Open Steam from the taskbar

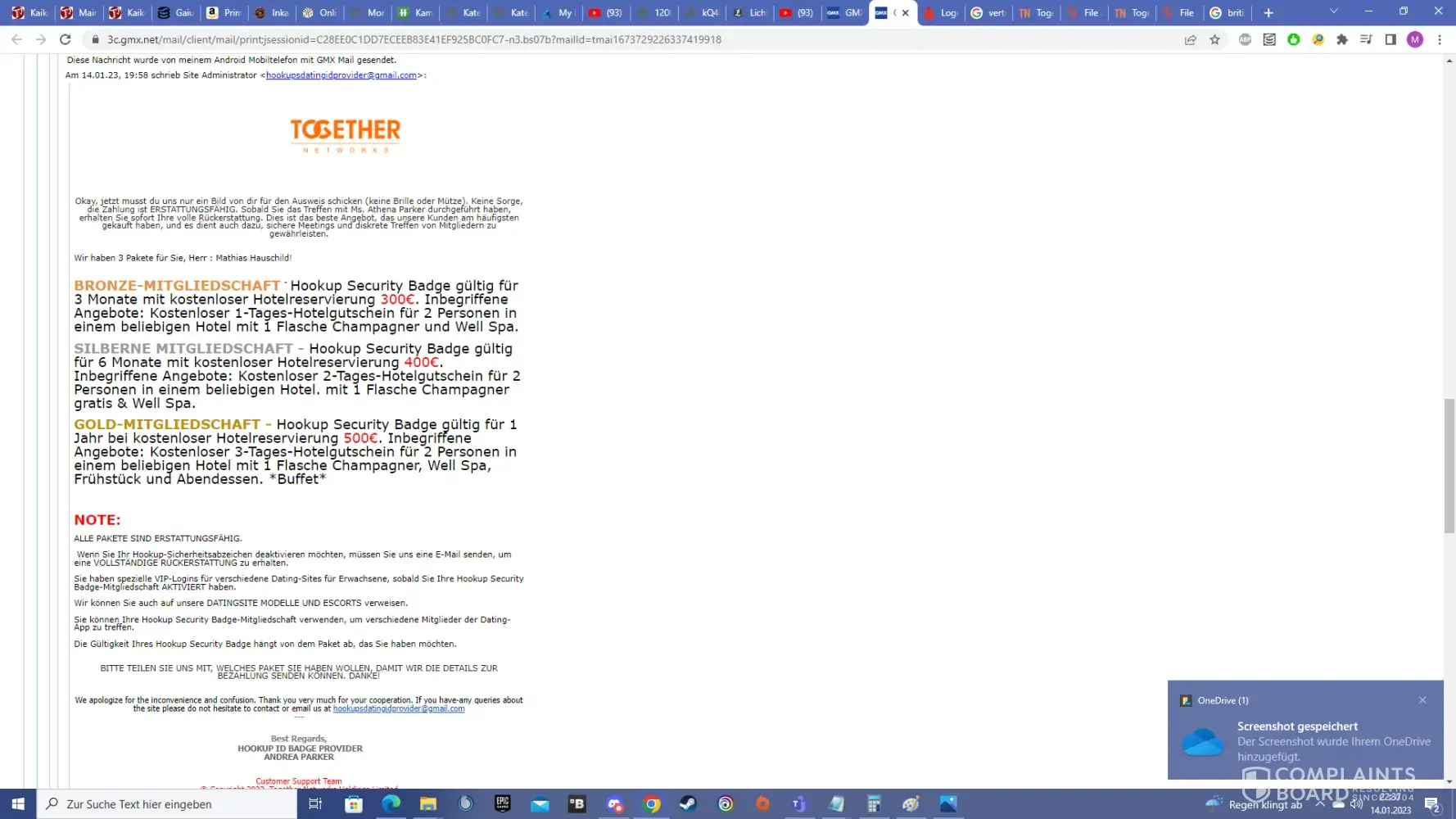click(x=689, y=804)
